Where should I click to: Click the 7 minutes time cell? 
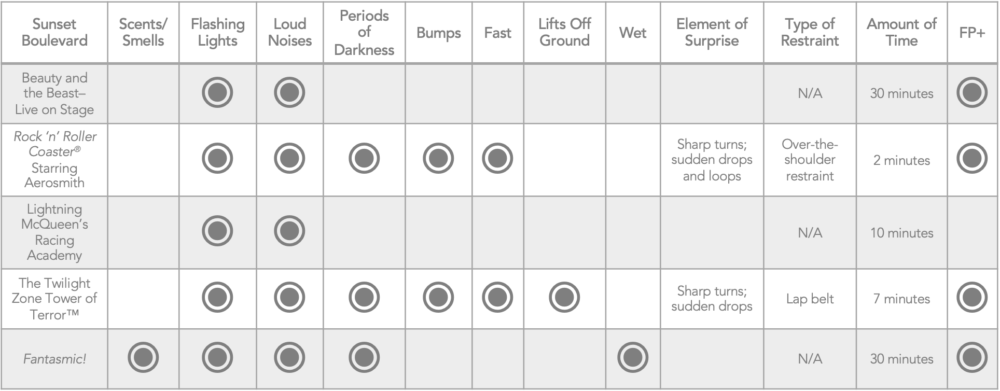tap(901, 299)
